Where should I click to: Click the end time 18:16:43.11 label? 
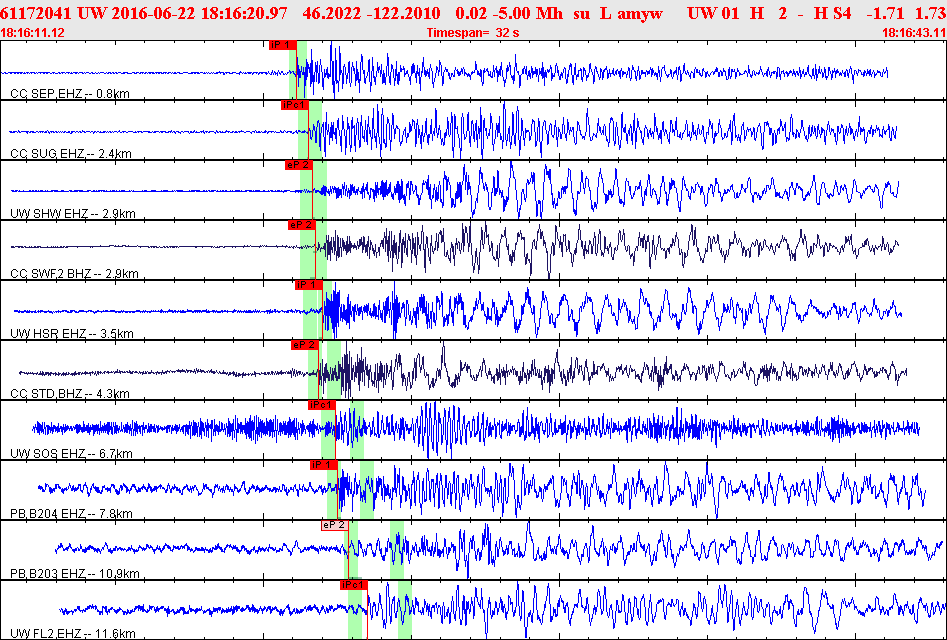912,33
